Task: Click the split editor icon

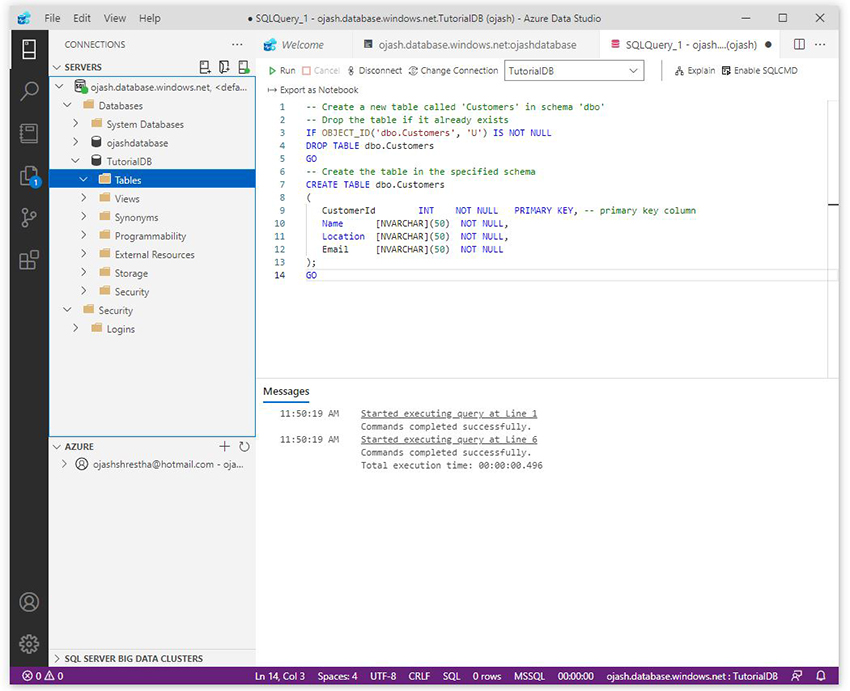Action: point(799,44)
